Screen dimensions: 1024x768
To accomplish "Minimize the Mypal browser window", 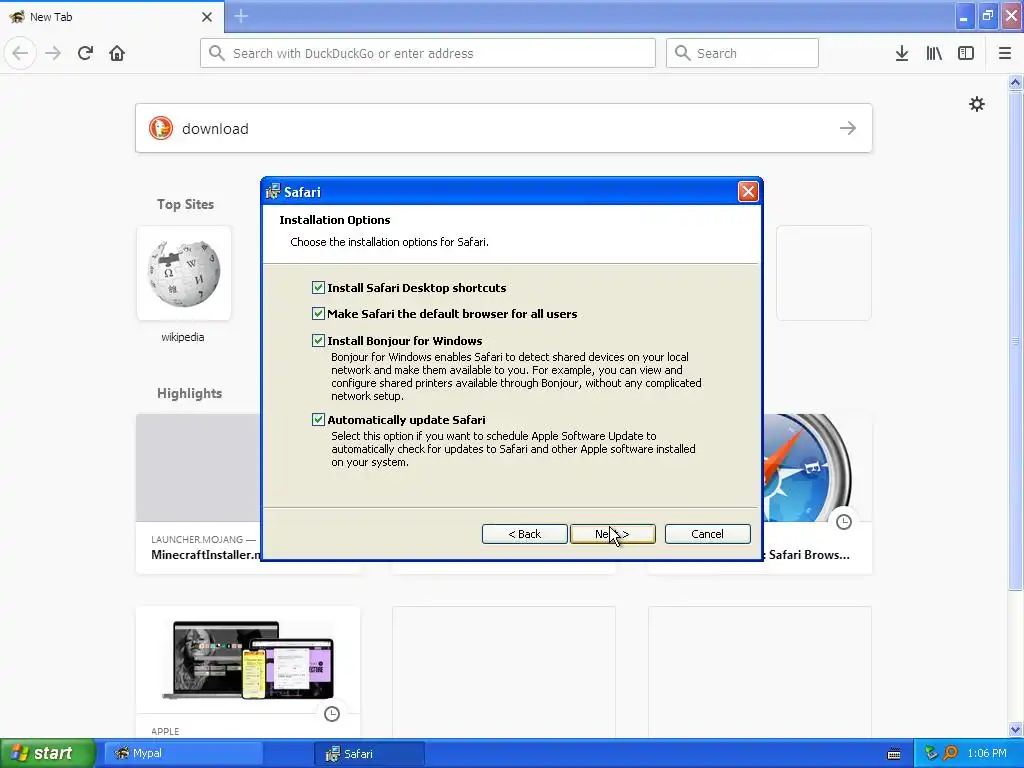I will coord(964,16).
